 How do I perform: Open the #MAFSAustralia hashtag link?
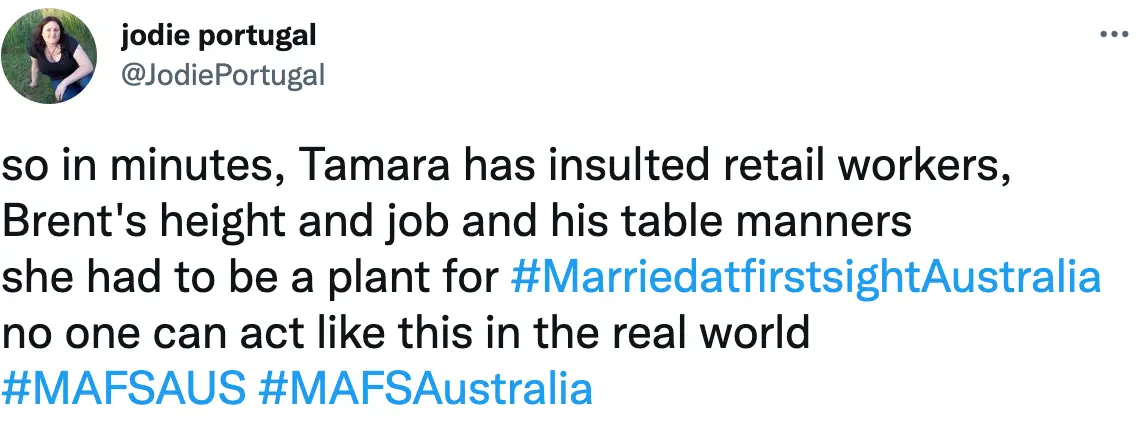click(x=425, y=388)
